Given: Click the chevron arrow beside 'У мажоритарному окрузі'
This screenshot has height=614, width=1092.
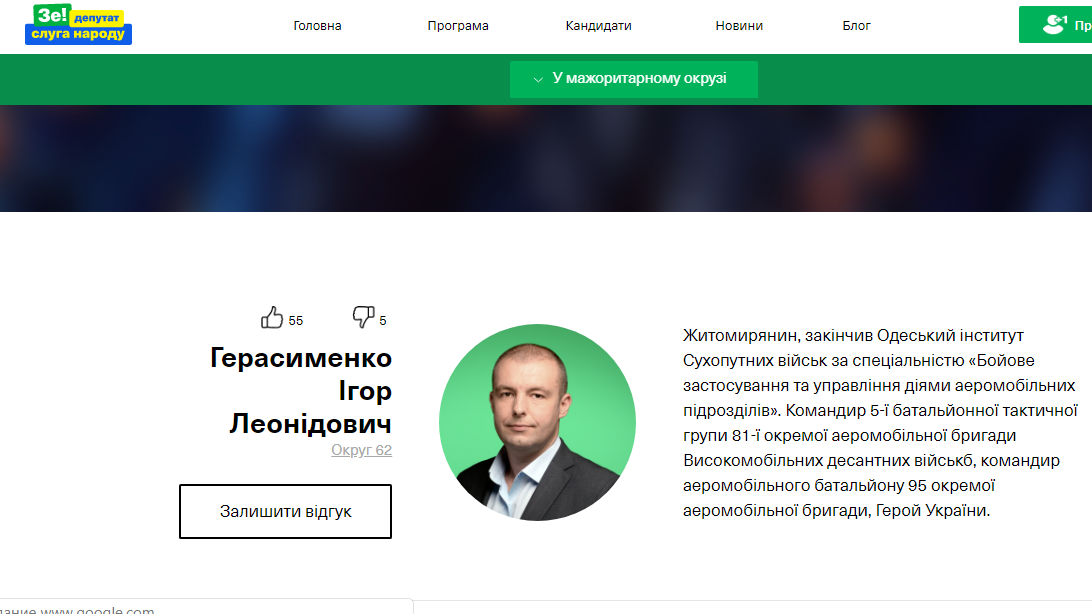Looking at the screenshot, I should (538, 79).
